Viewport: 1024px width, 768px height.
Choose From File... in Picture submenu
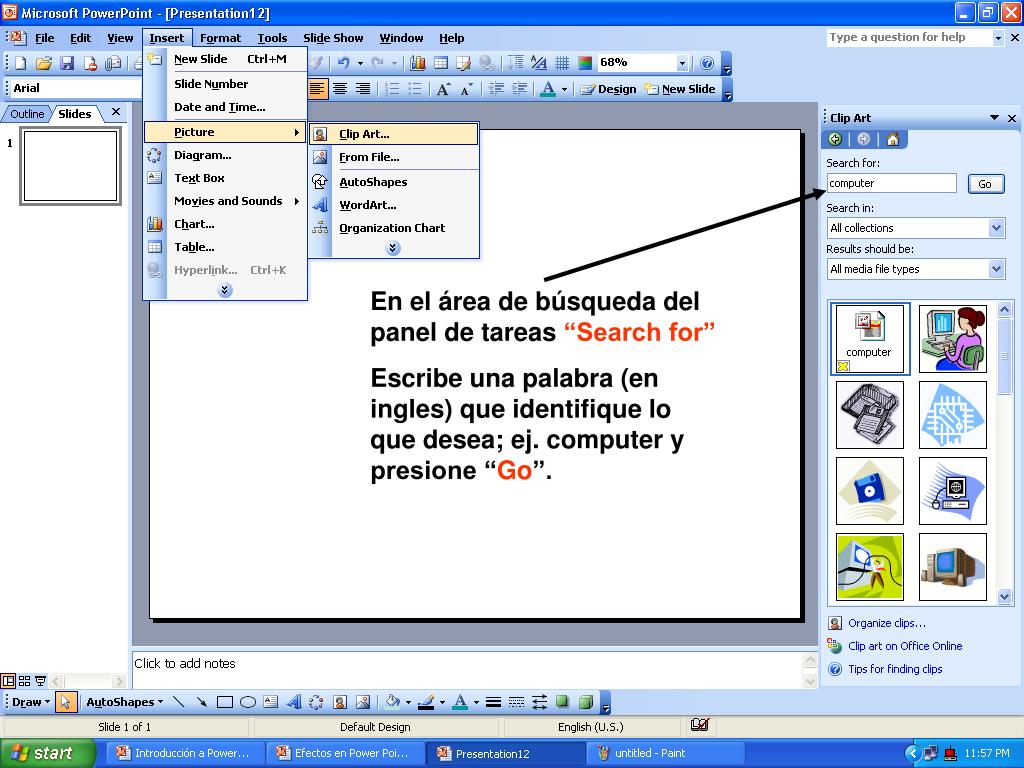pos(394,157)
